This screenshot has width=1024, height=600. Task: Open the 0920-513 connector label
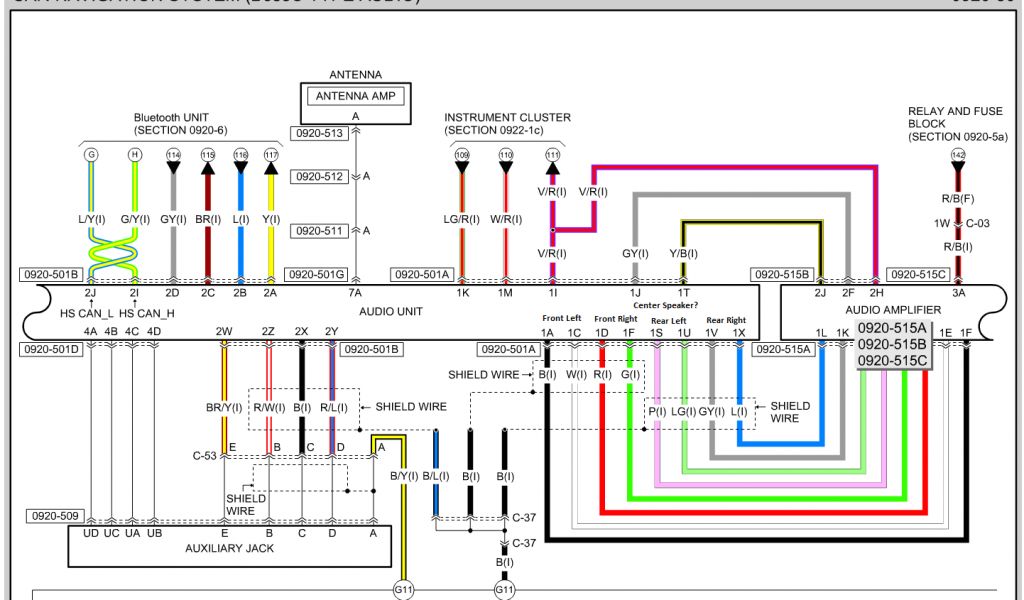pyautogui.click(x=318, y=133)
